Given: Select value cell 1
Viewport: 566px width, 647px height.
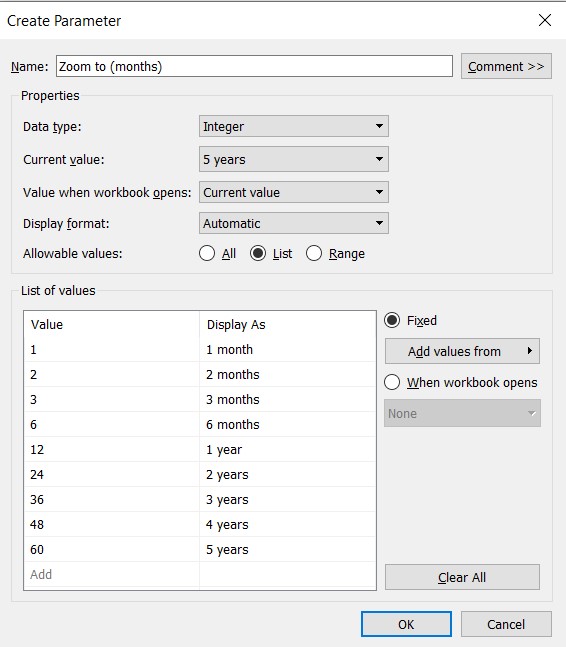Looking at the screenshot, I should (x=111, y=349).
